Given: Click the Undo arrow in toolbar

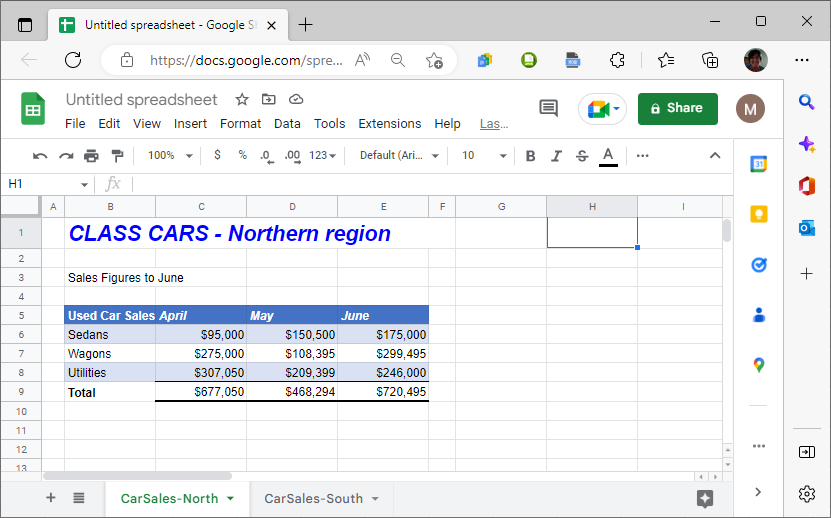Looking at the screenshot, I should tap(40, 156).
